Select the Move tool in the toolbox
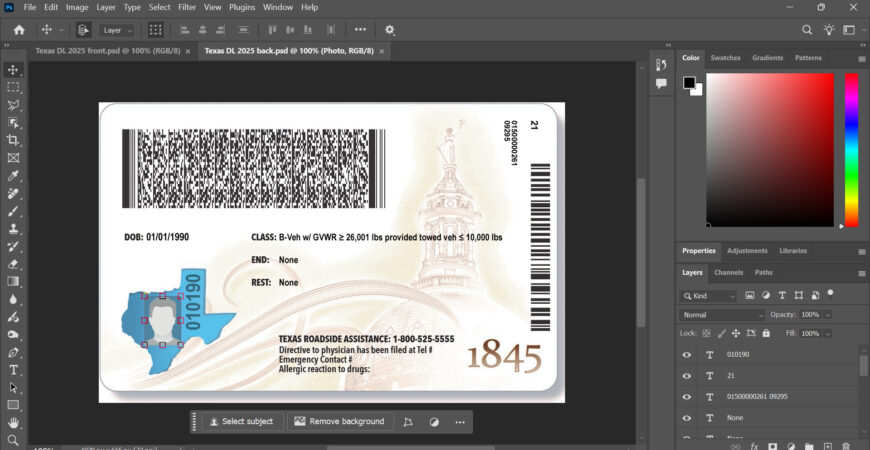The height and width of the screenshot is (450, 870). 13,70
